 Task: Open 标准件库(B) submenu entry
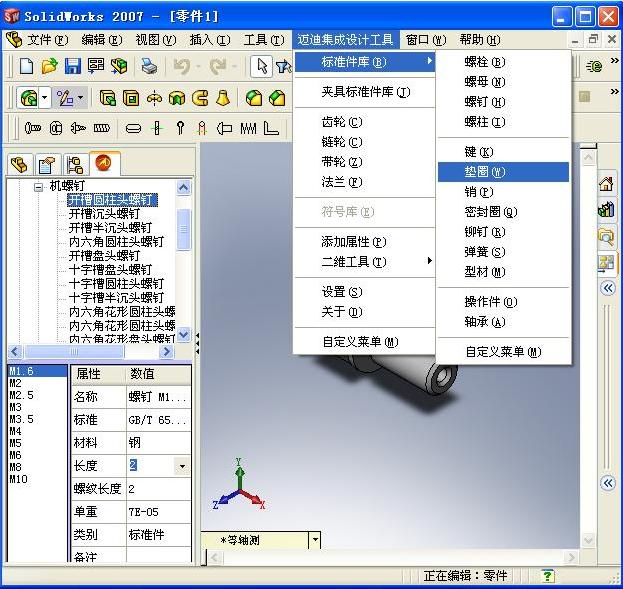tap(365, 62)
